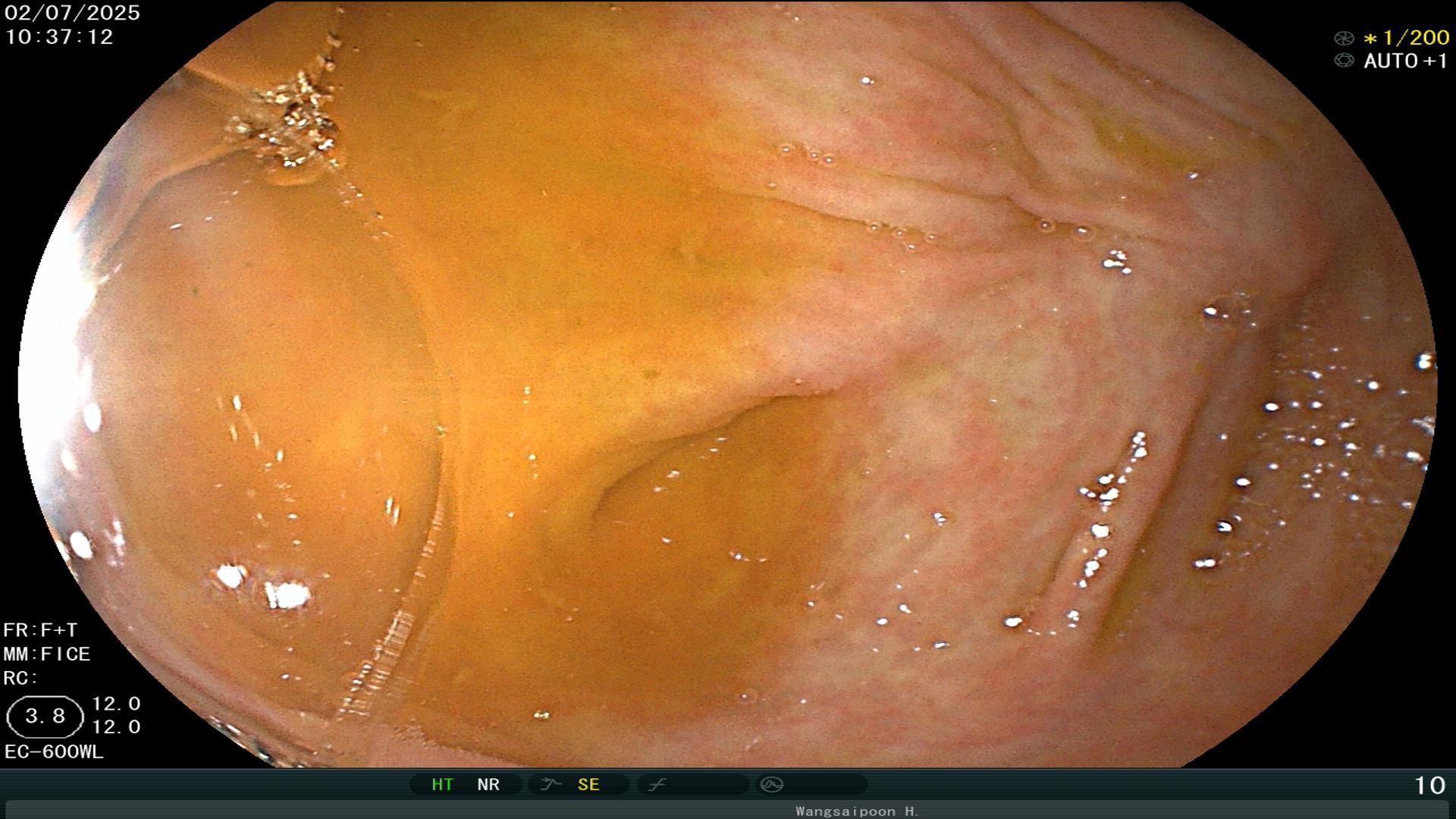
Task: Click the RC: label
Action: (20, 678)
